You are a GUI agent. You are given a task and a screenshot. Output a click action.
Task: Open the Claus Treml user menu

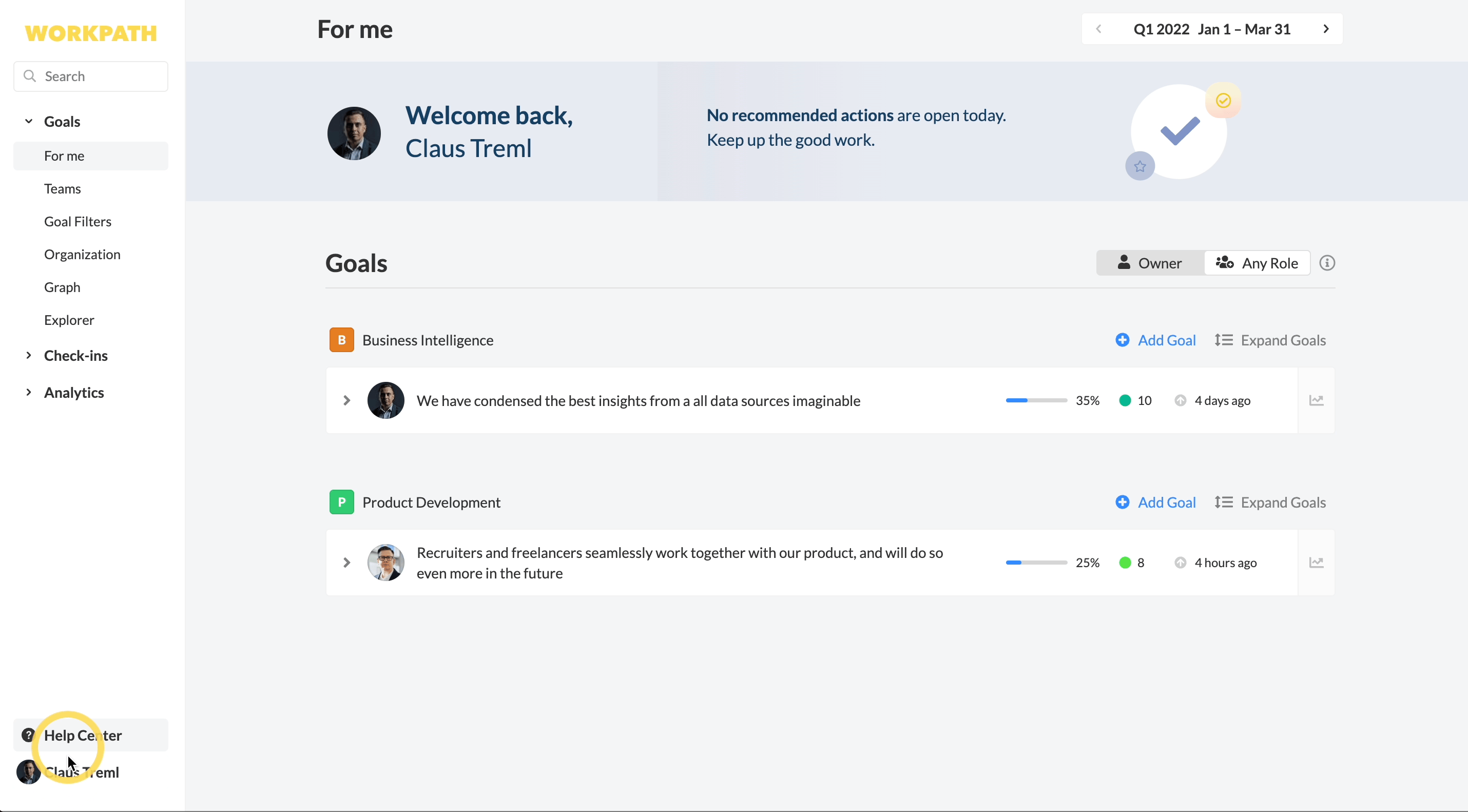tap(82, 772)
